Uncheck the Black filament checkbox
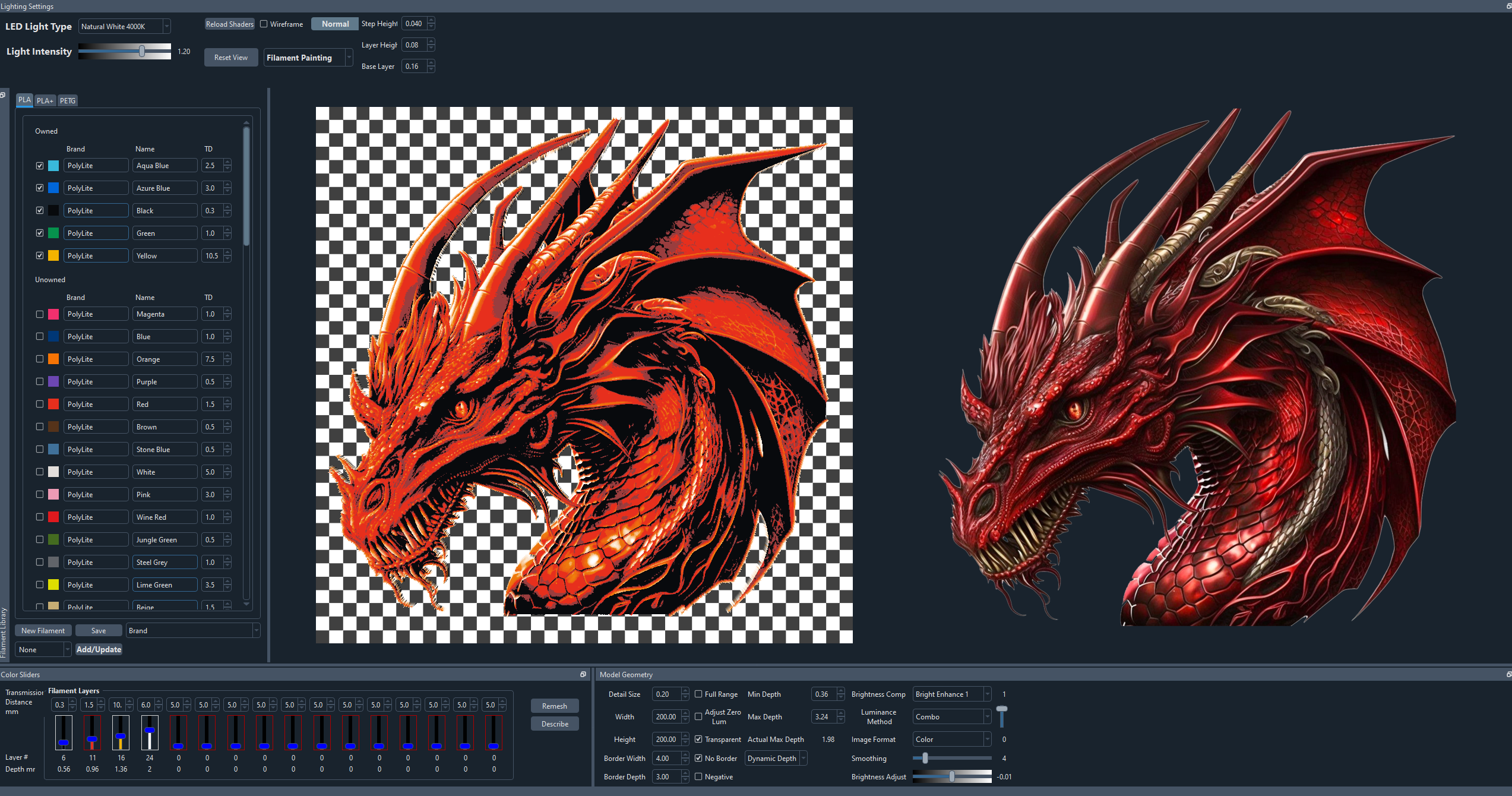Image resolution: width=1512 pixels, height=796 pixels. point(40,211)
